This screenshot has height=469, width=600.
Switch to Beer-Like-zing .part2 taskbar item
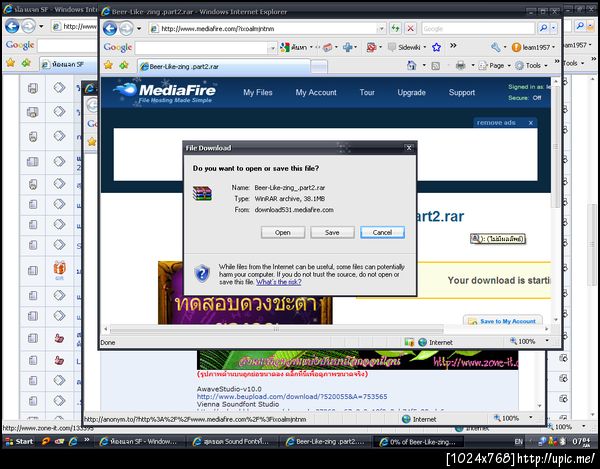coord(325,441)
